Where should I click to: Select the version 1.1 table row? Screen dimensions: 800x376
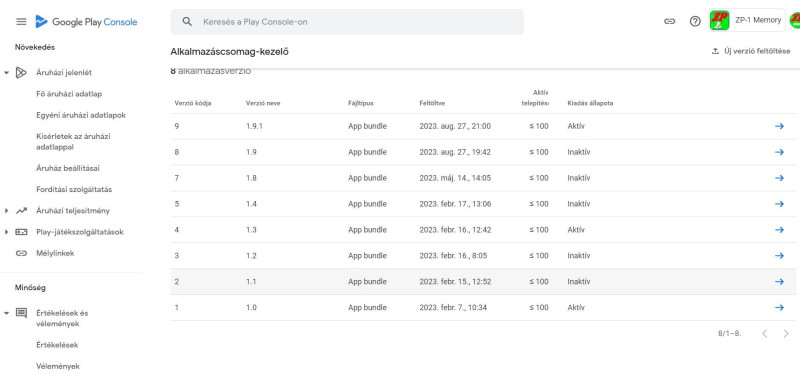pos(483,282)
